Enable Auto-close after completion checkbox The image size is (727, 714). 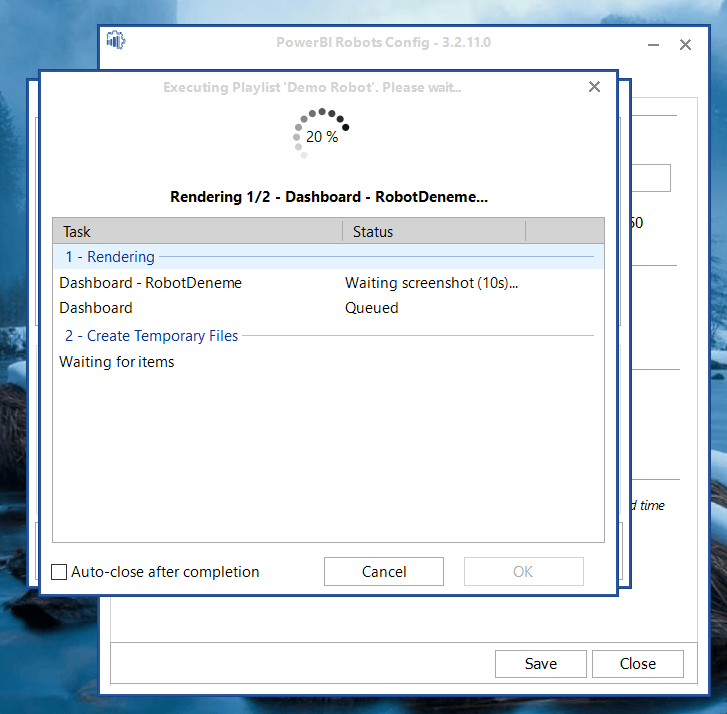point(60,572)
